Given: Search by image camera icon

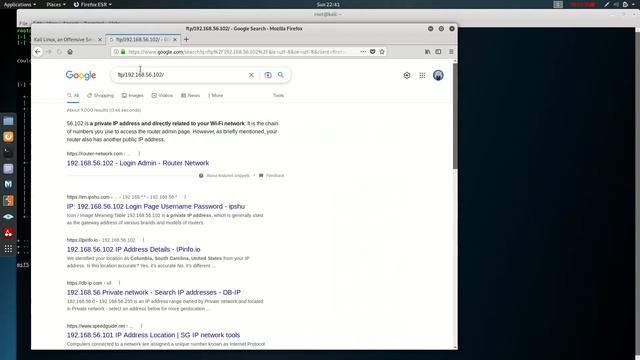Looking at the screenshot, I should point(268,75).
